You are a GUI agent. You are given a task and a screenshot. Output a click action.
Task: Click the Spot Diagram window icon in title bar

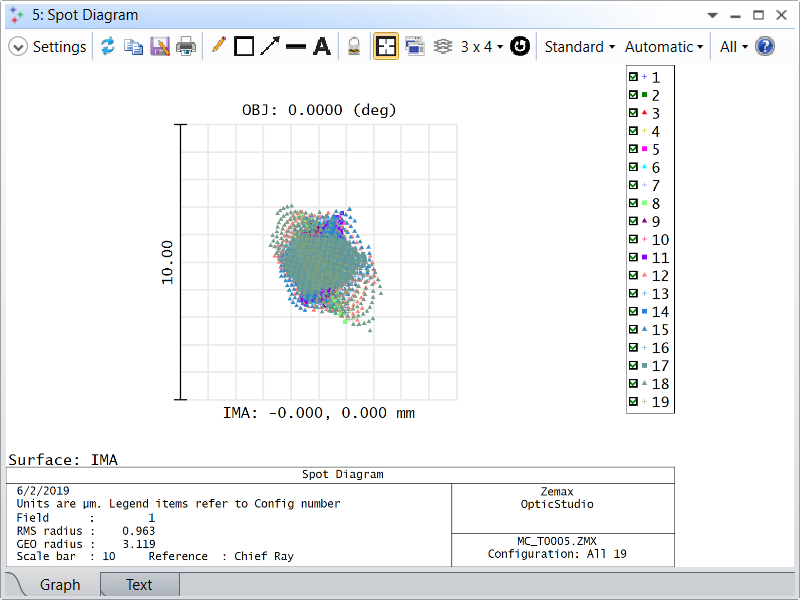(16, 15)
